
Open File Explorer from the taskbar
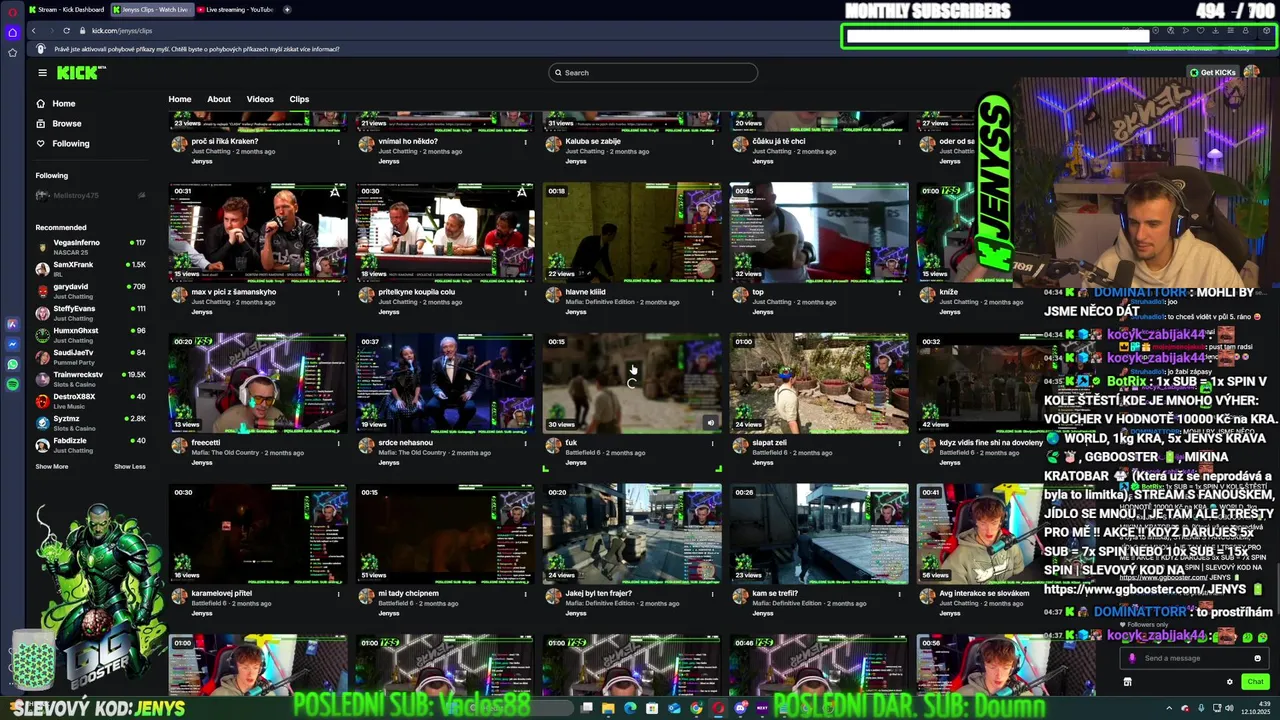point(607,708)
